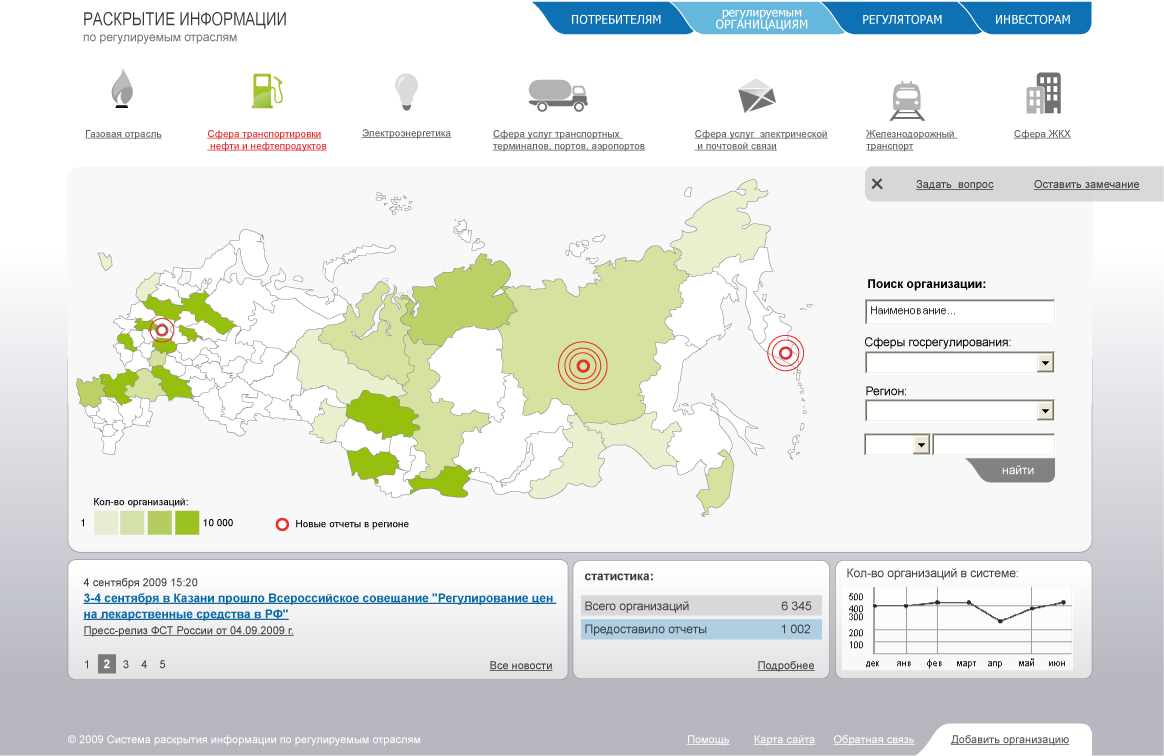Open Сфера услуг транспортных терминалов link
Viewport: 1164px width, 756px height.
point(569,140)
